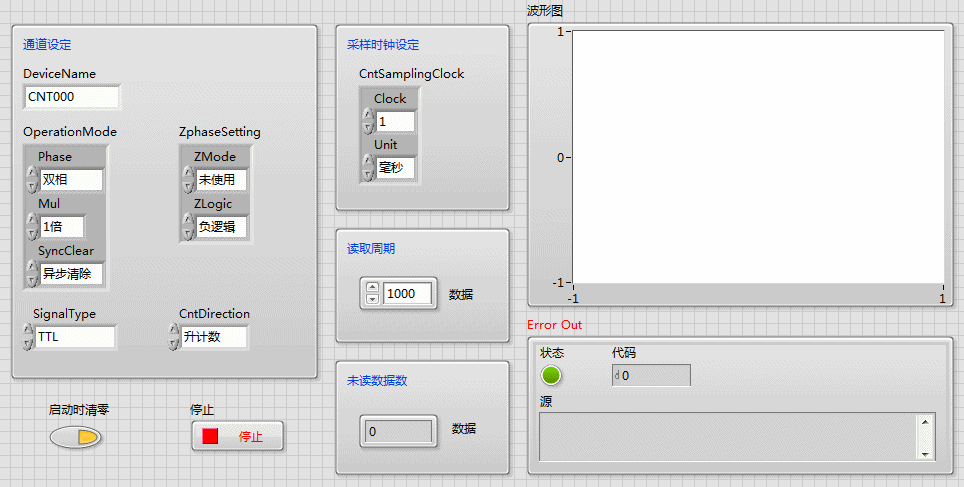Open the Mul selector showing 1倍
This screenshot has height=487, width=964.
(62, 227)
